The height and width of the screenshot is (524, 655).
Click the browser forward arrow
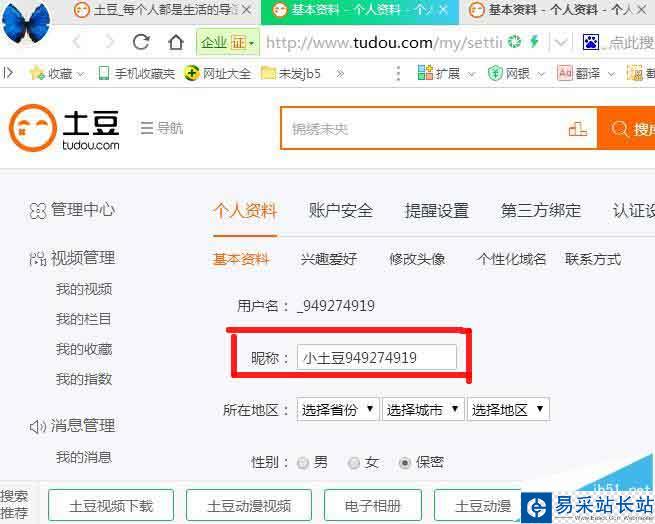[x=109, y=42]
